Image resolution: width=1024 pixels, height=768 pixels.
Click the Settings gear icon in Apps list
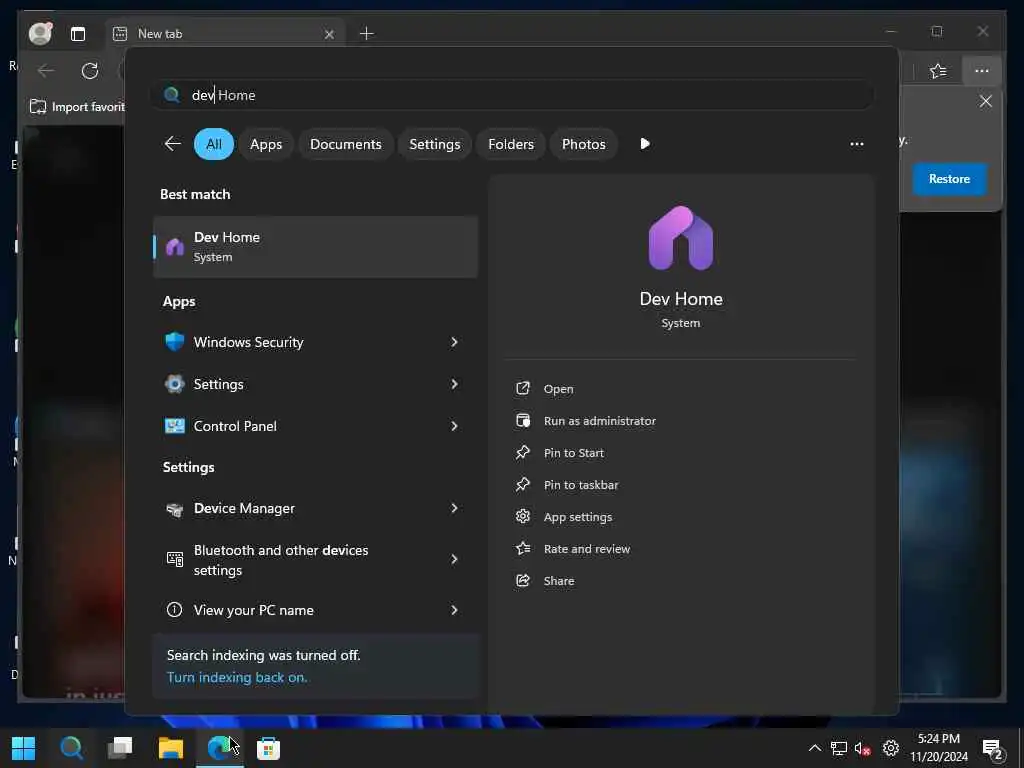174,384
